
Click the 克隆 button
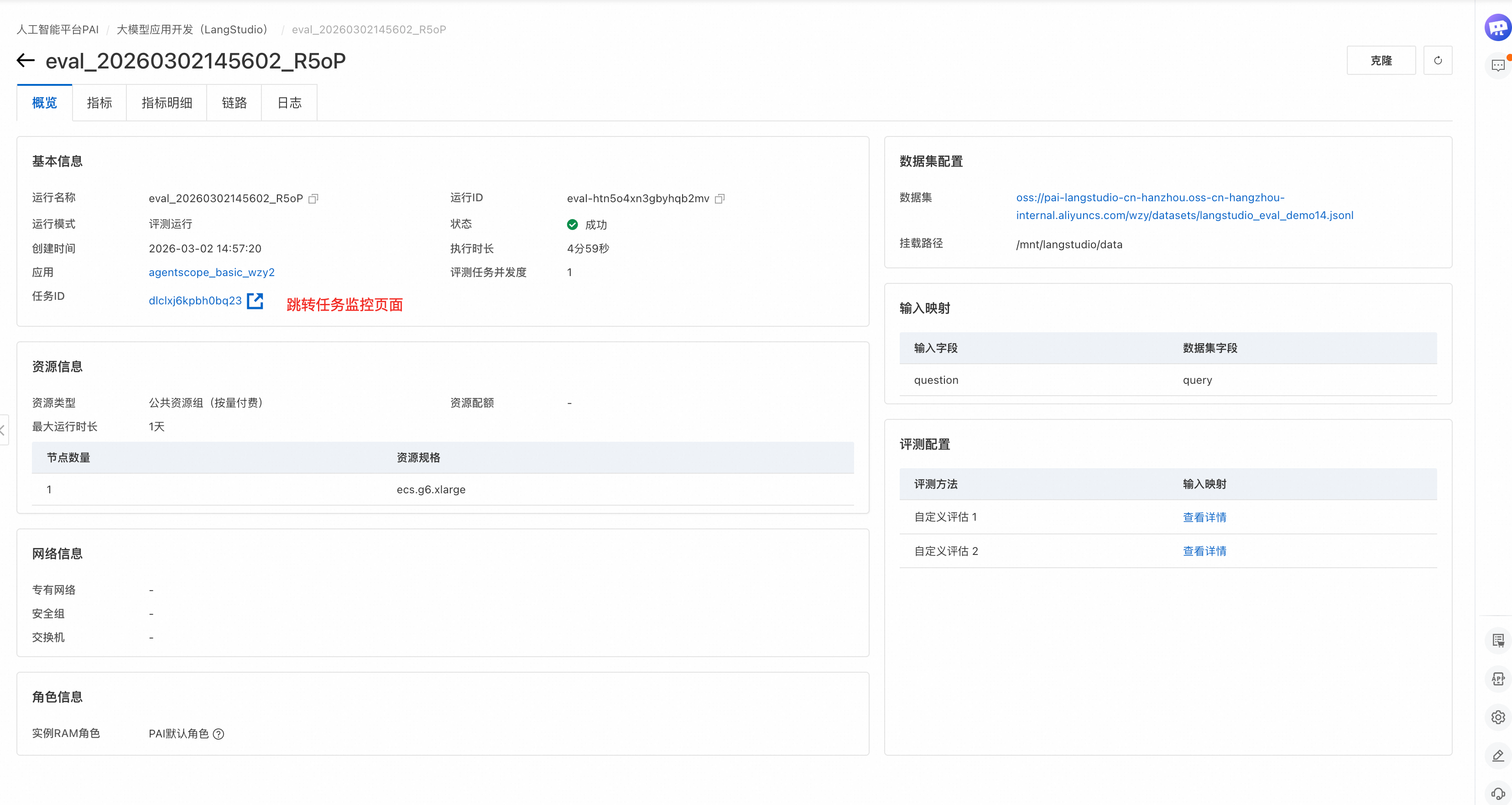[1381, 61]
